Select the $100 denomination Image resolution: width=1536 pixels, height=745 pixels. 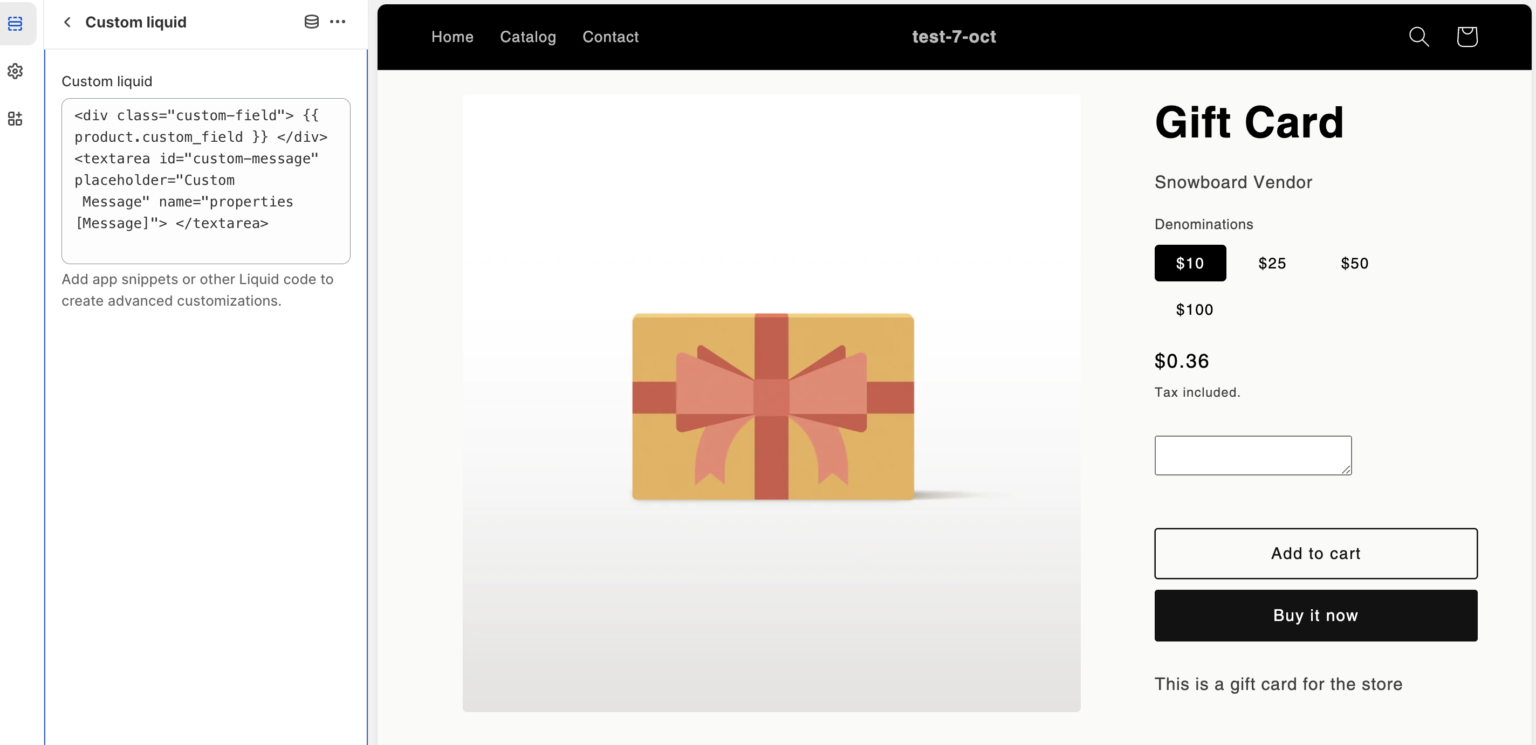click(x=1195, y=309)
